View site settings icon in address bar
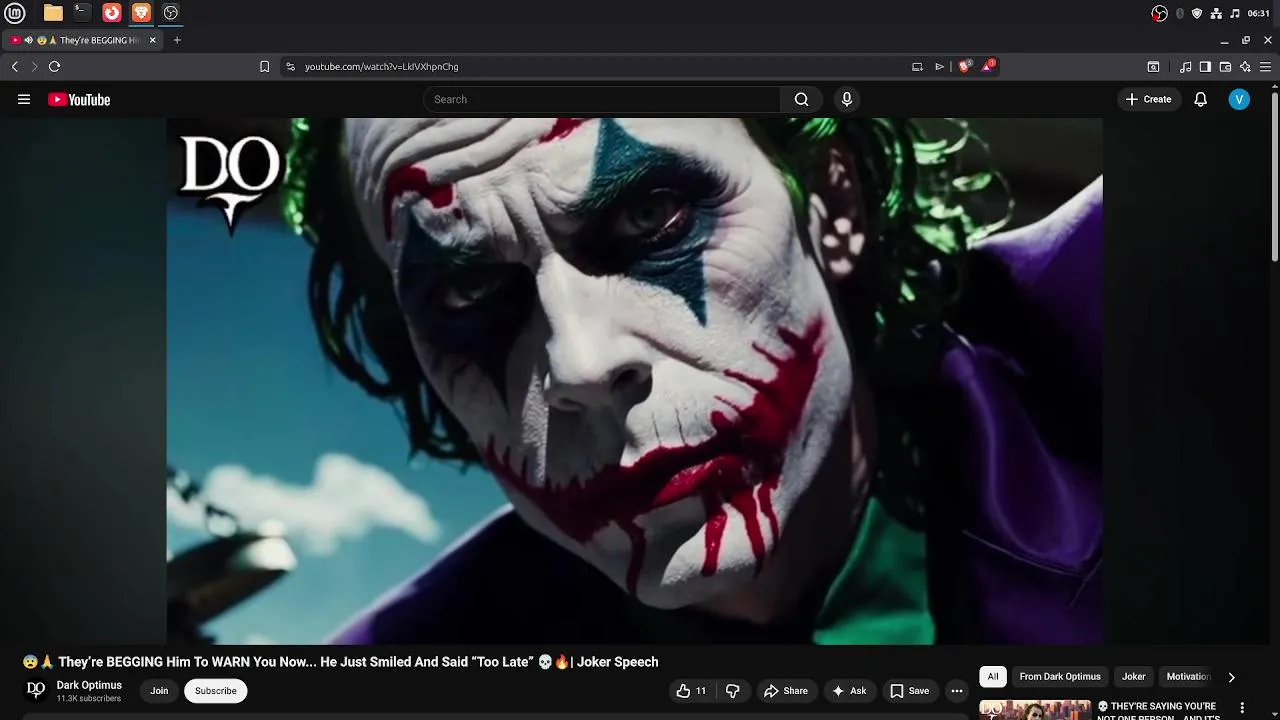 290,66
